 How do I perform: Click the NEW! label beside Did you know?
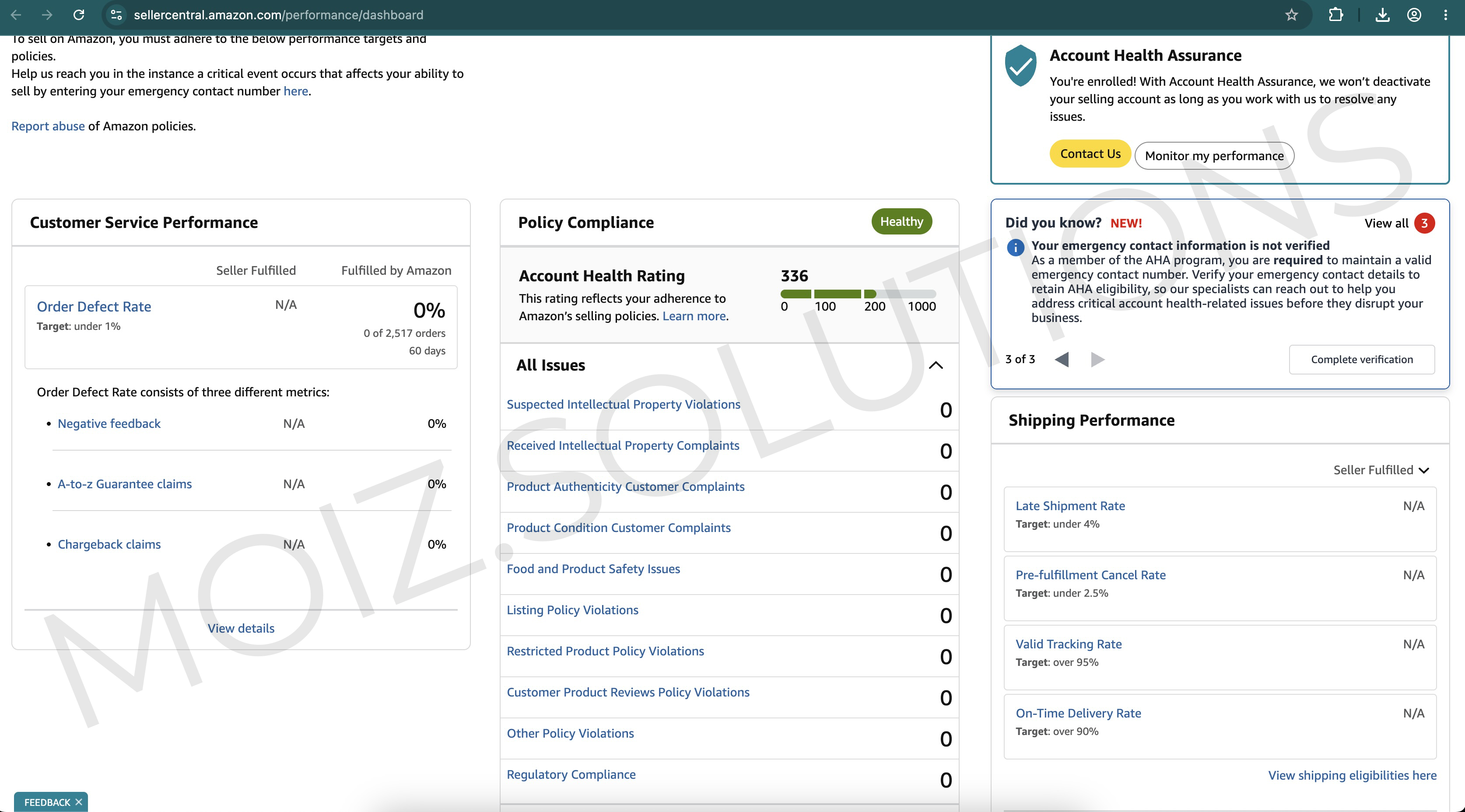click(1126, 223)
